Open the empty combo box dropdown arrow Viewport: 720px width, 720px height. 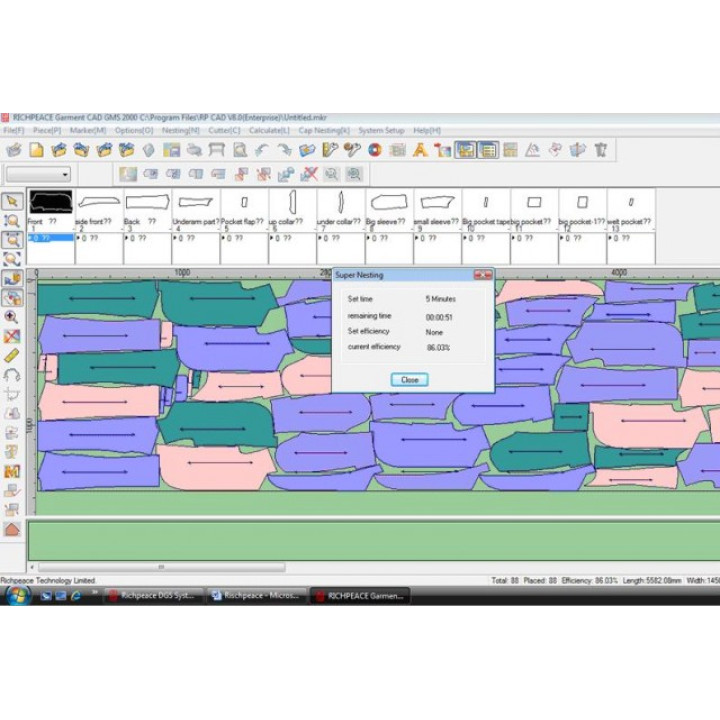[x=65, y=174]
